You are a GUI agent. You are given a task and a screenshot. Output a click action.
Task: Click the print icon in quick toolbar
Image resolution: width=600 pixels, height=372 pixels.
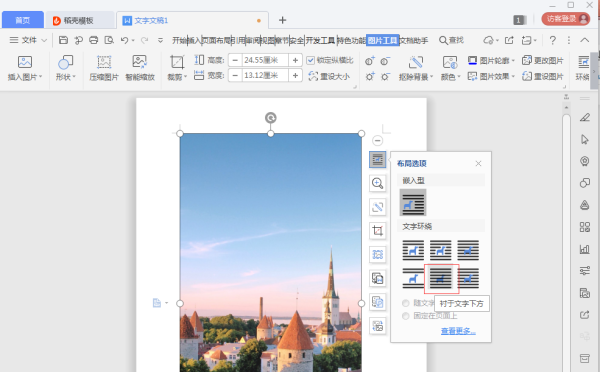93,40
